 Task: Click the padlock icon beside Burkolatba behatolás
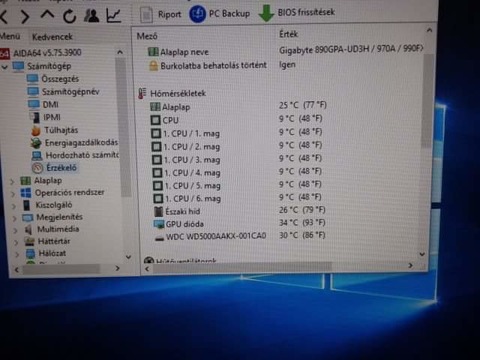(153, 66)
